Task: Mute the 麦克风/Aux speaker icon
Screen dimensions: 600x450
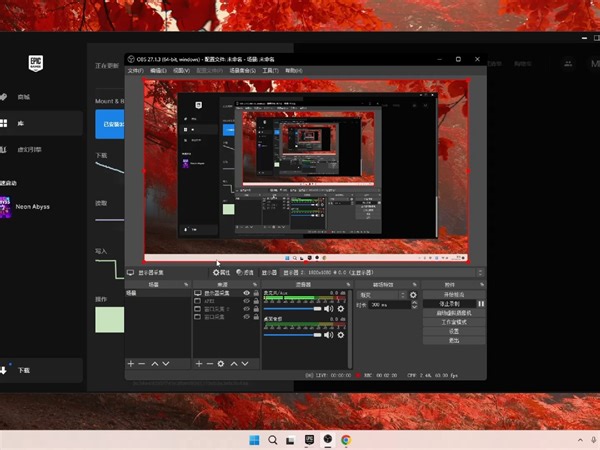Action: [x=328, y=309]
